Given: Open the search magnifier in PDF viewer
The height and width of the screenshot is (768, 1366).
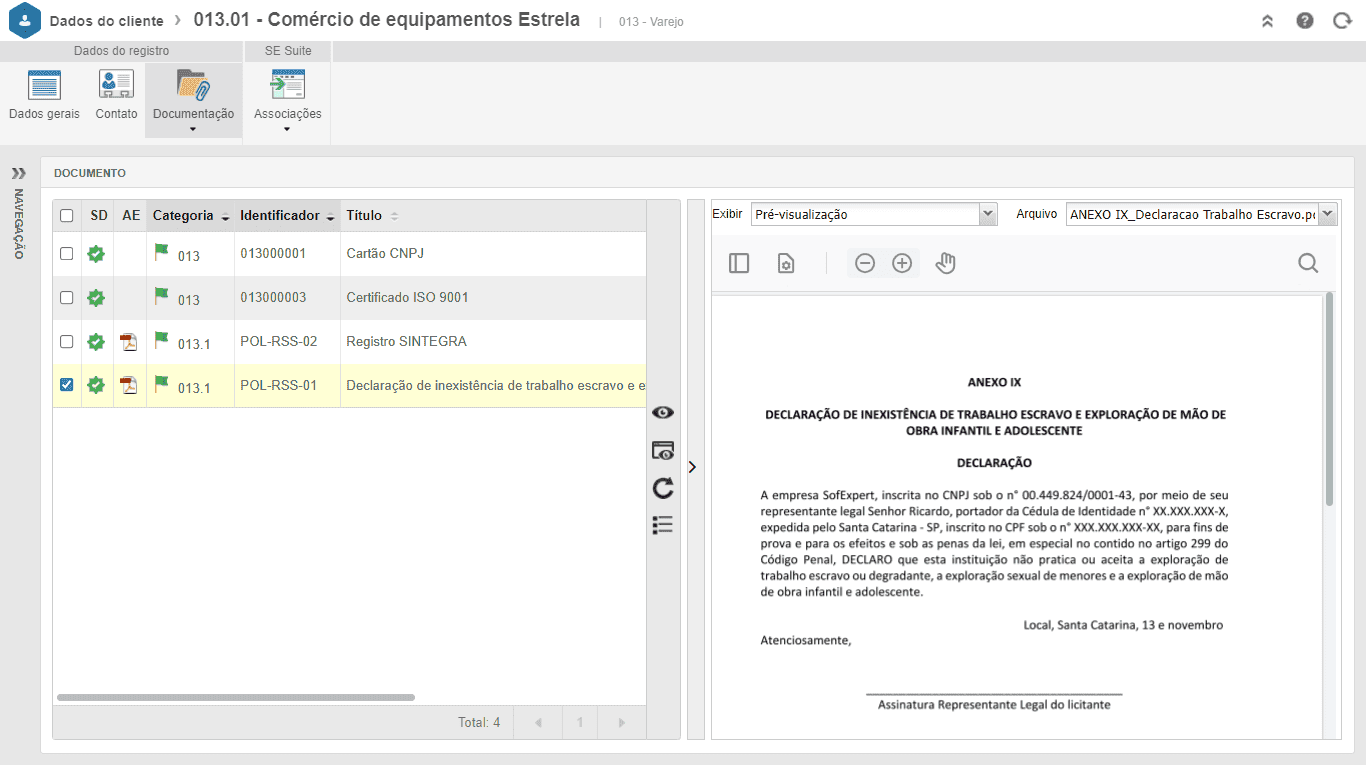Looking at the screenshot, I should (x=1308, y=263).
